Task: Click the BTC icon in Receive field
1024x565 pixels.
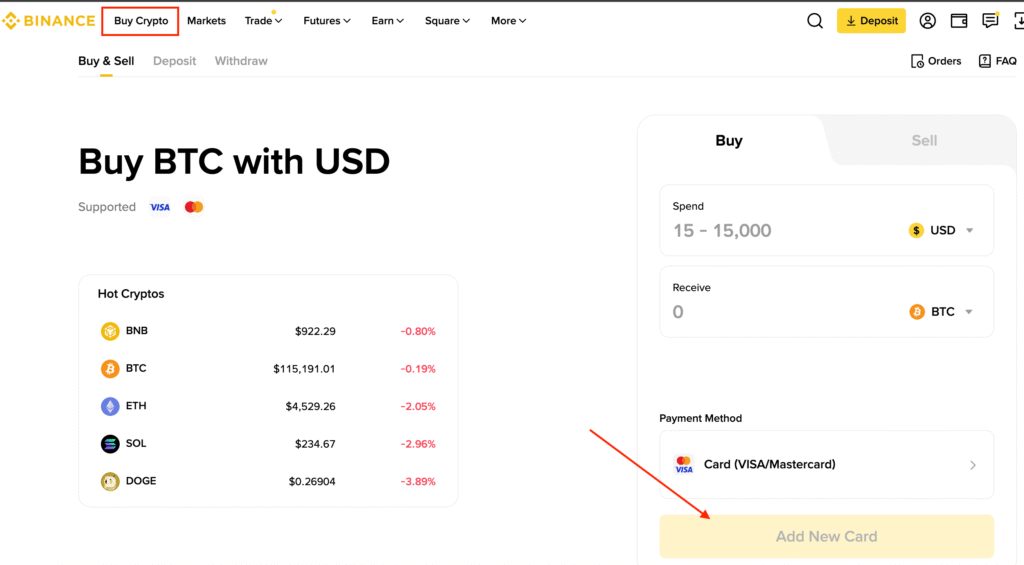Action: point(917,312)
